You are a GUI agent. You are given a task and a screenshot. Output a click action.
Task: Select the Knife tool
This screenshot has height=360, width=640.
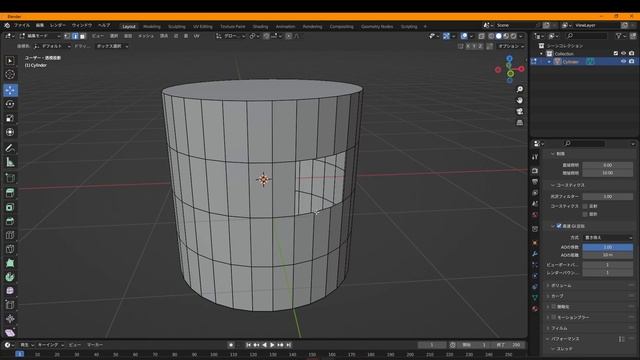(10, 249)
